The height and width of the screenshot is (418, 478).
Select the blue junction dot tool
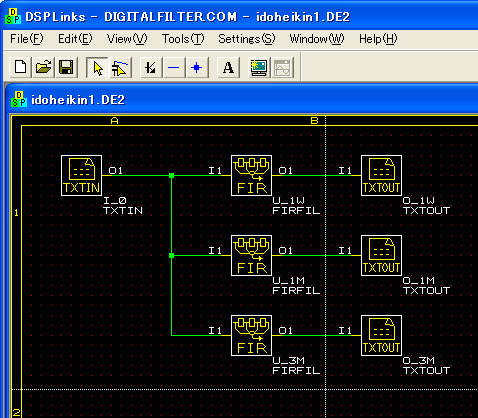[x=197, y=68]
